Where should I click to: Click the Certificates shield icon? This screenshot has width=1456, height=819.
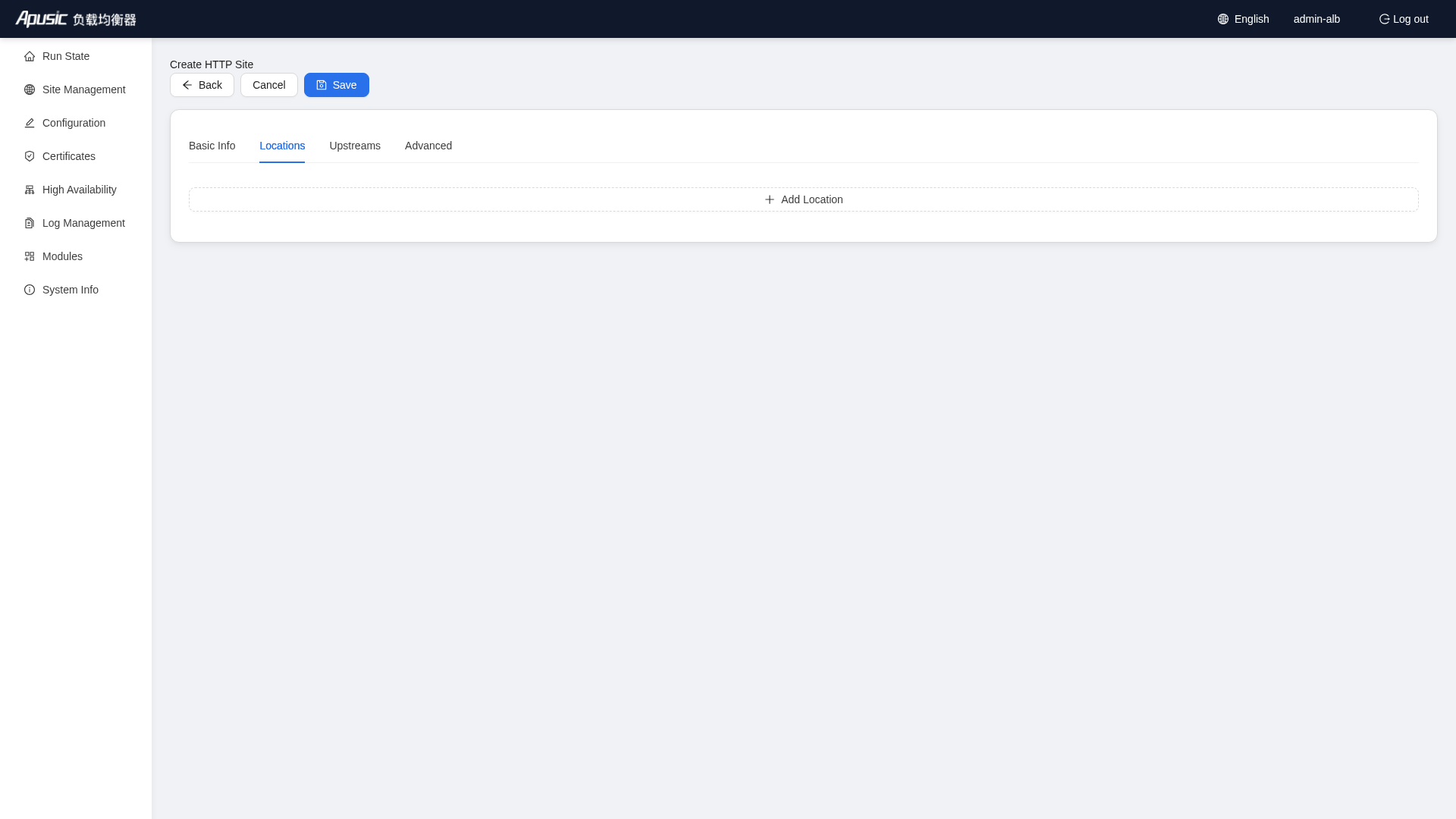(x=30, y=156)
